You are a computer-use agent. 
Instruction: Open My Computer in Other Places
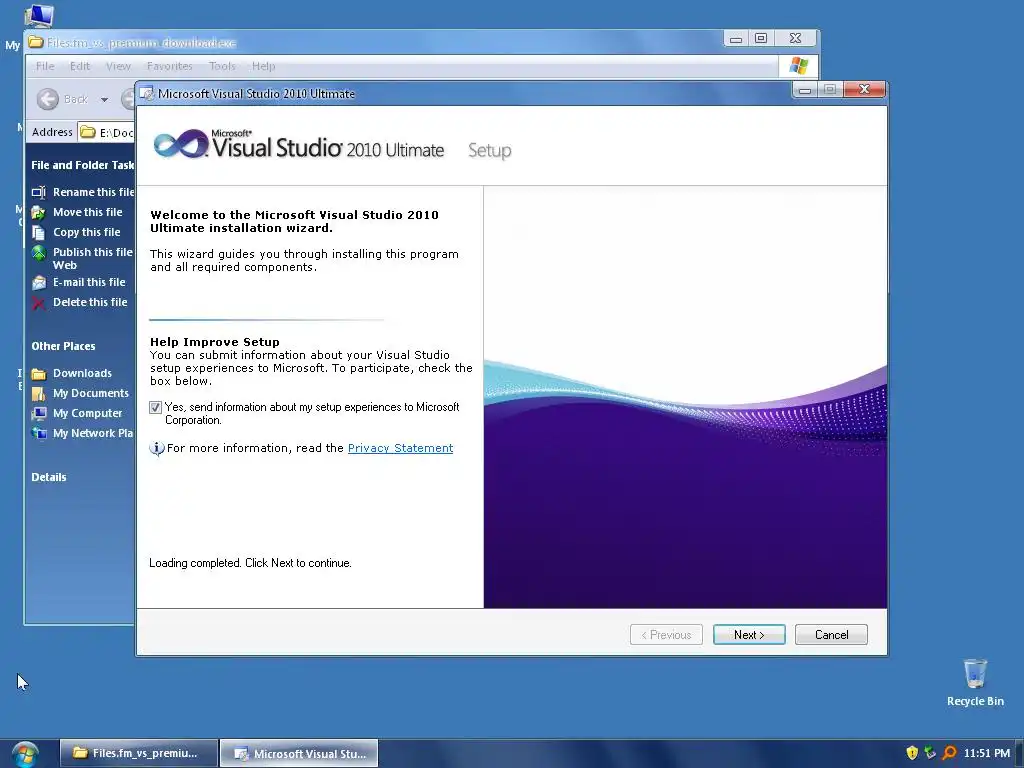(88, 413)
